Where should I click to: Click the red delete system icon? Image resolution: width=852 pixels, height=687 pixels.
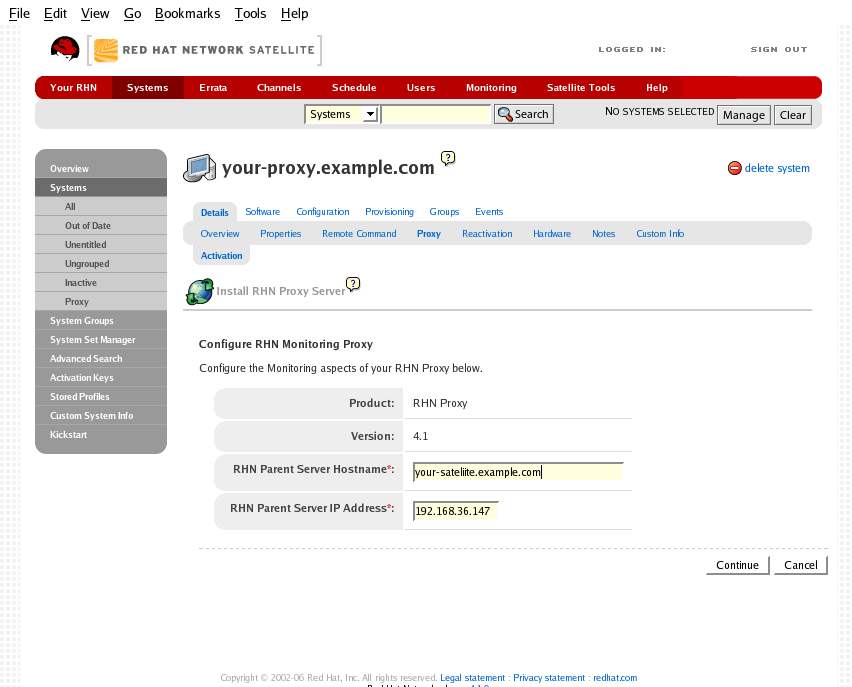coord(735,168)
